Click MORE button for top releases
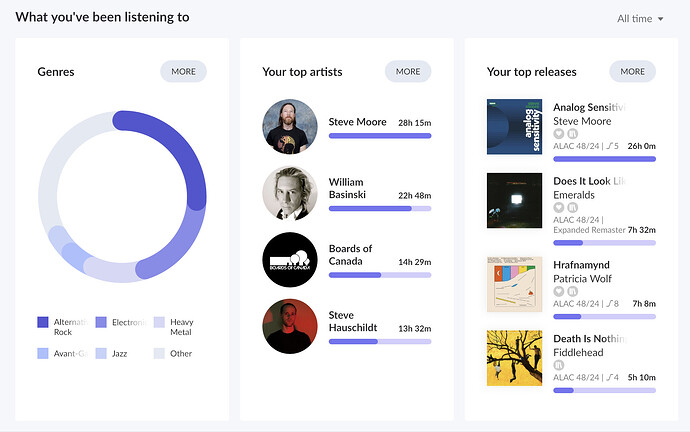Screen dimensions: 690x432 coord(632,71)
